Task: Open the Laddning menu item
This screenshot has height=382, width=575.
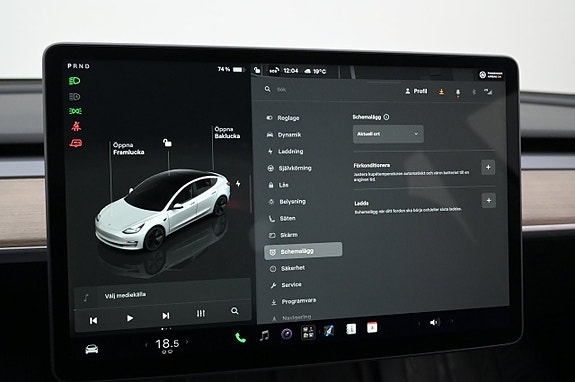Action: [285, 151]
